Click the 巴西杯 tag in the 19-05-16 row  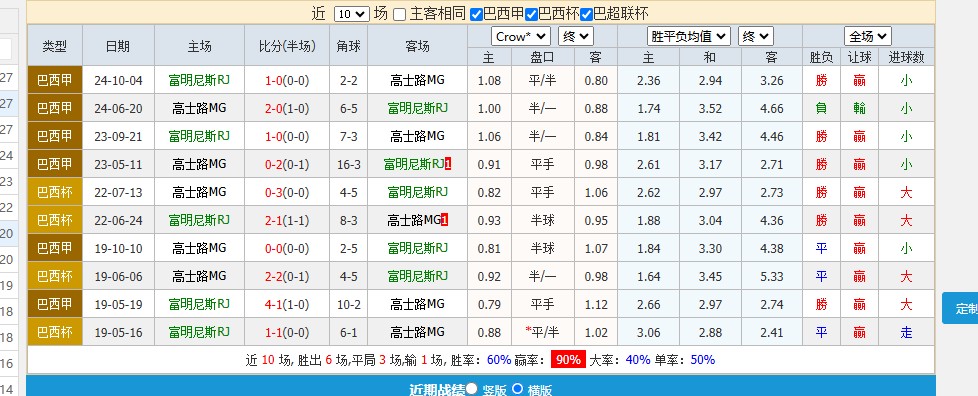tap(55, 332)
